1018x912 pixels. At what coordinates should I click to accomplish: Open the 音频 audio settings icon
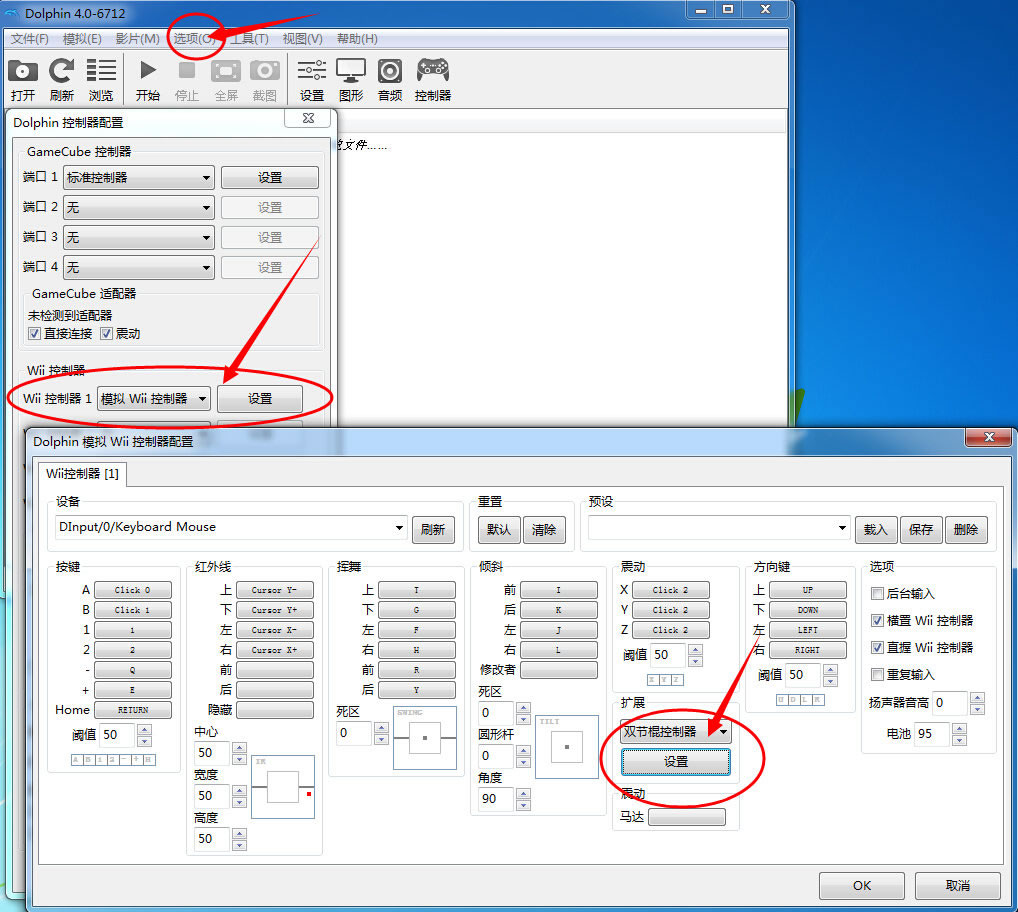[390, 79]
